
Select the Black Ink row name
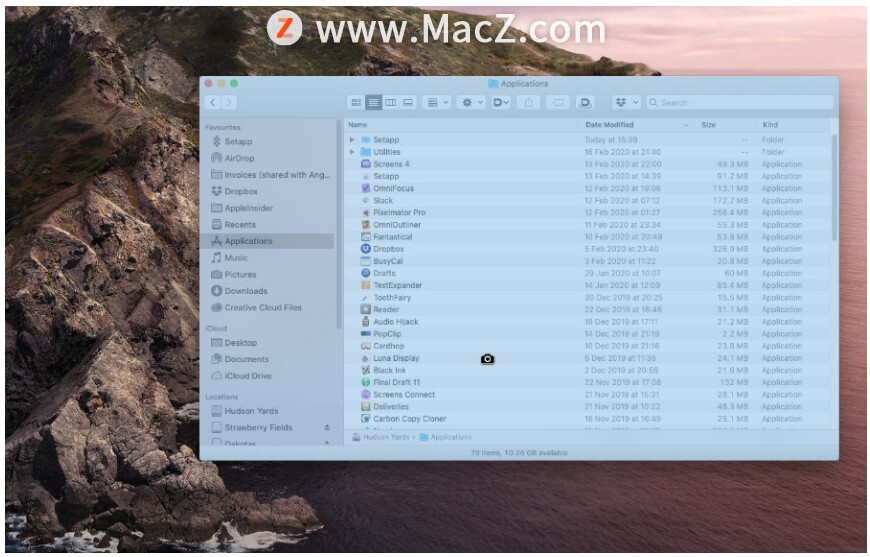[390, 371]
